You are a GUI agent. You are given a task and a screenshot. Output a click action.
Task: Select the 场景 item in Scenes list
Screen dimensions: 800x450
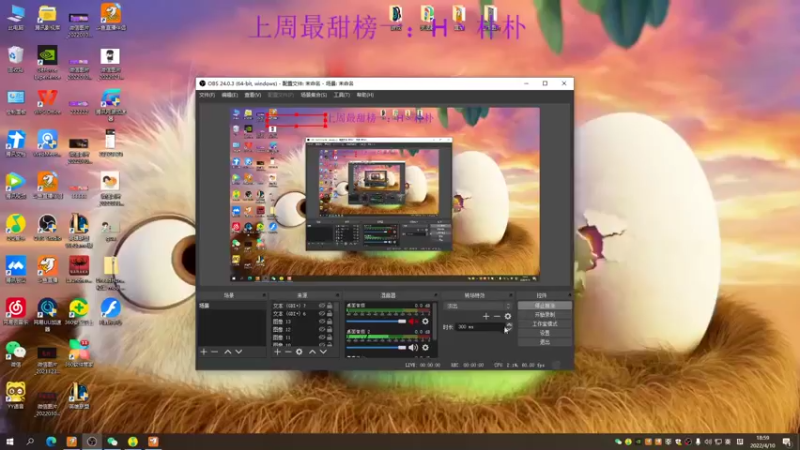coord(232,306)
